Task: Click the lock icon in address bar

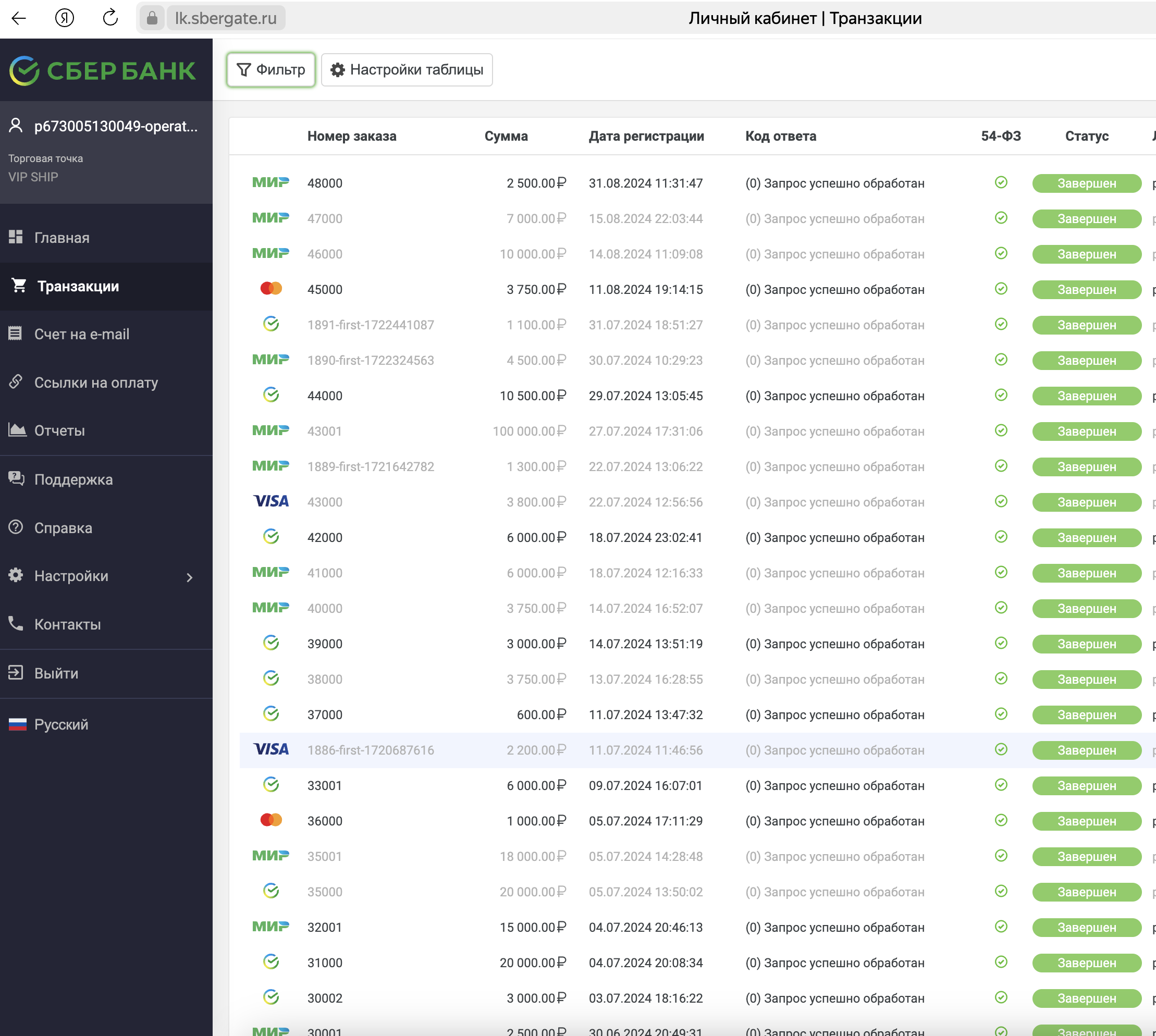Action: click(x=152, y=18)
